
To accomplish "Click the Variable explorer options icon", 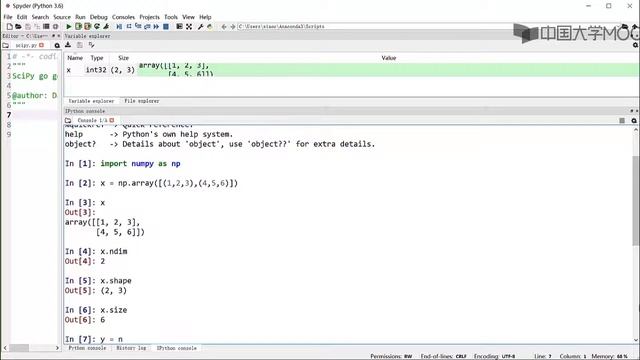I will (x=635, y=45).
